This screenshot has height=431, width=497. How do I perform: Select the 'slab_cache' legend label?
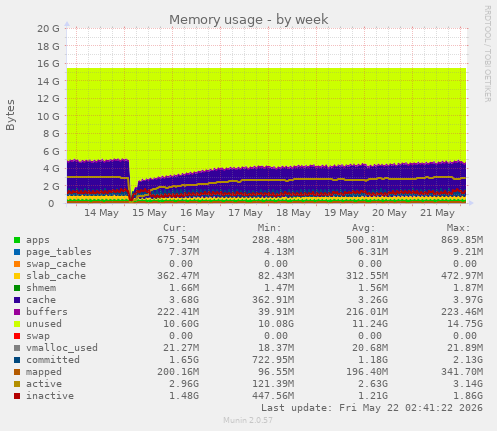tap(56, 276)
